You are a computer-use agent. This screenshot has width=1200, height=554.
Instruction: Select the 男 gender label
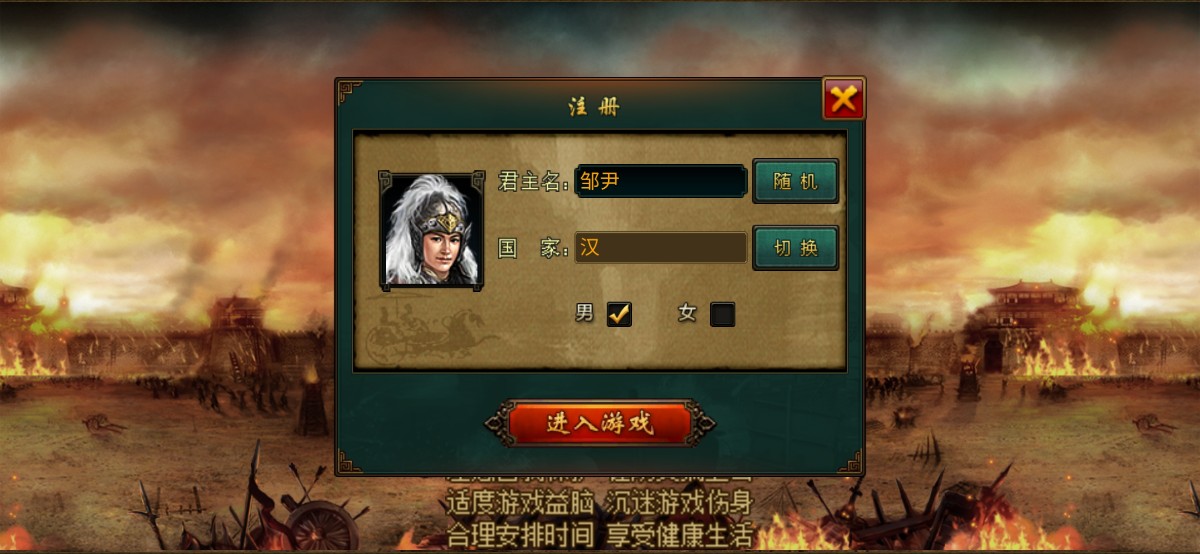coord(584,313)
